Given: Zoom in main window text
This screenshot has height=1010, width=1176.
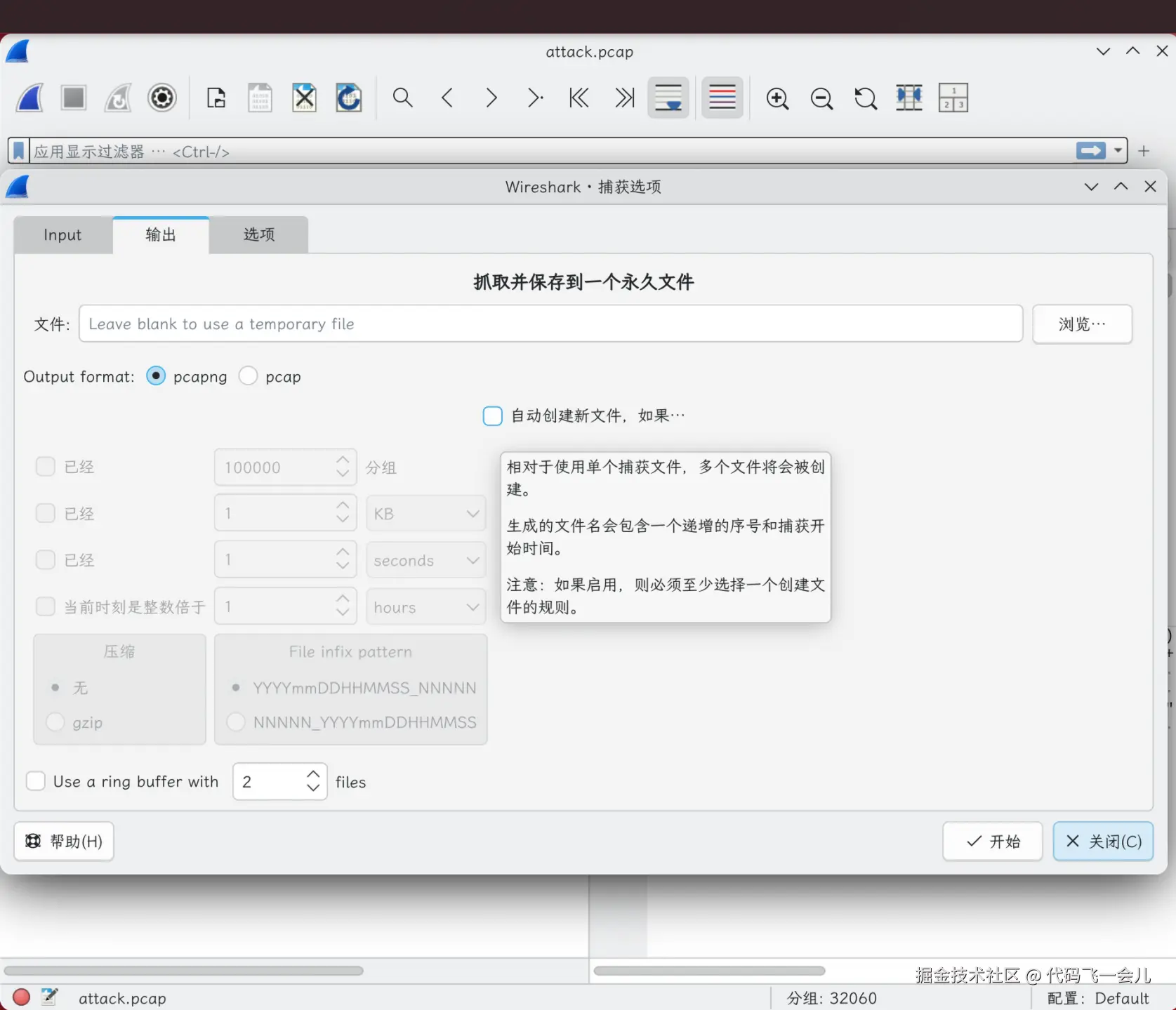Looking at the screenshot, I should 777,98.
